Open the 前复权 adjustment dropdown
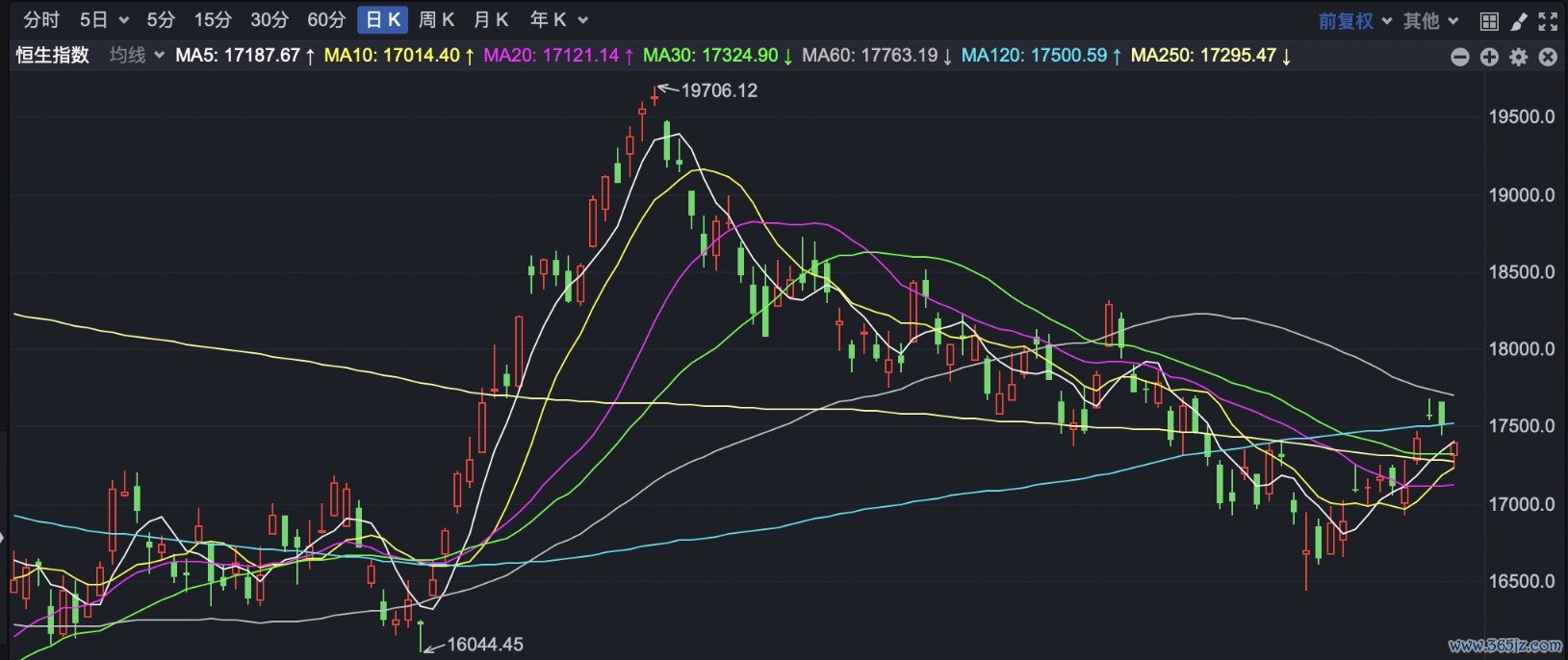Image resolution: width=1568 pixels, height=660 pixels. point(1355,20)
